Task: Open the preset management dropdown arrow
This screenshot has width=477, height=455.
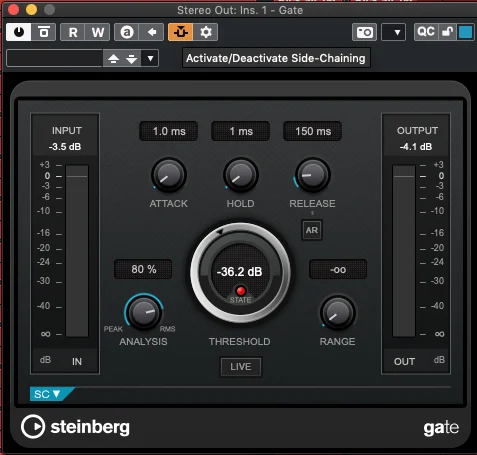Action: [150, 59]
